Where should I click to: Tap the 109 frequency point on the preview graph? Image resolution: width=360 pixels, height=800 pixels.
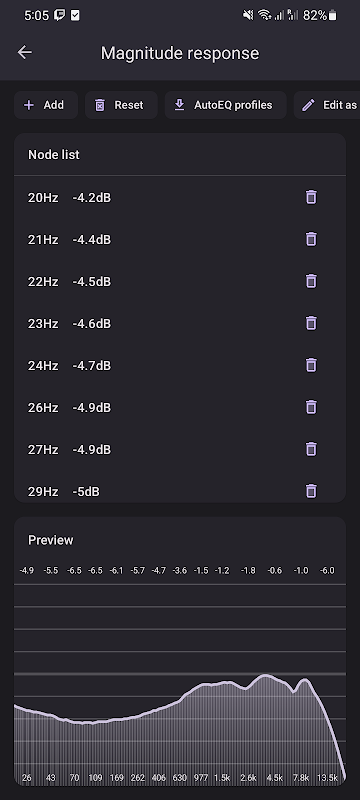coord(95,778)
